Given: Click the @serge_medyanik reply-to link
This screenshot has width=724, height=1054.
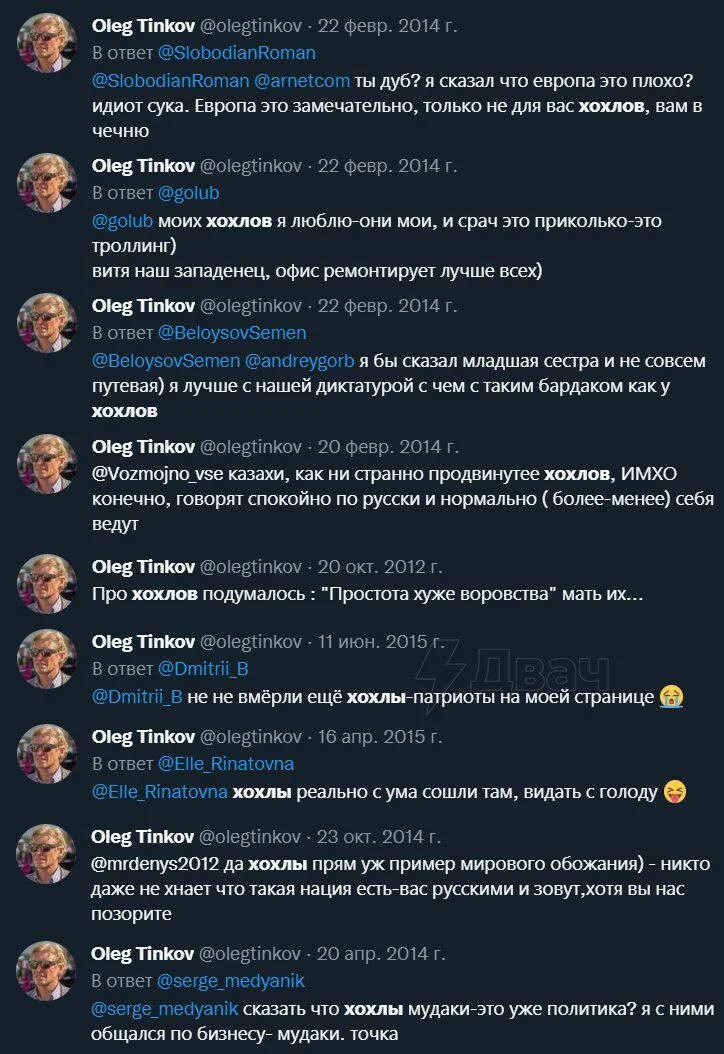Looking at the screenshot, I should (x=231, y=981).
